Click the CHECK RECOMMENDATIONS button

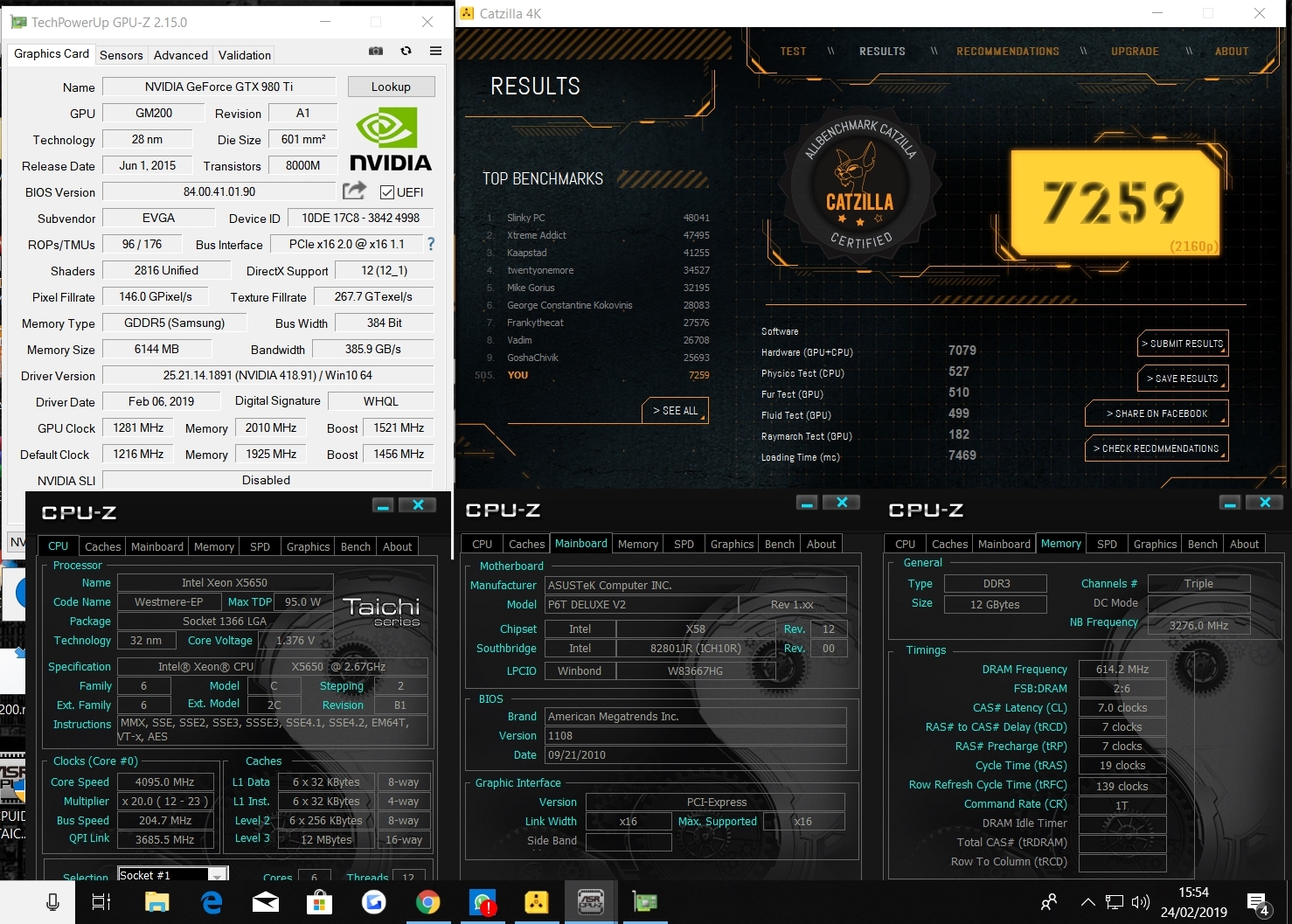pos(1157,448)
